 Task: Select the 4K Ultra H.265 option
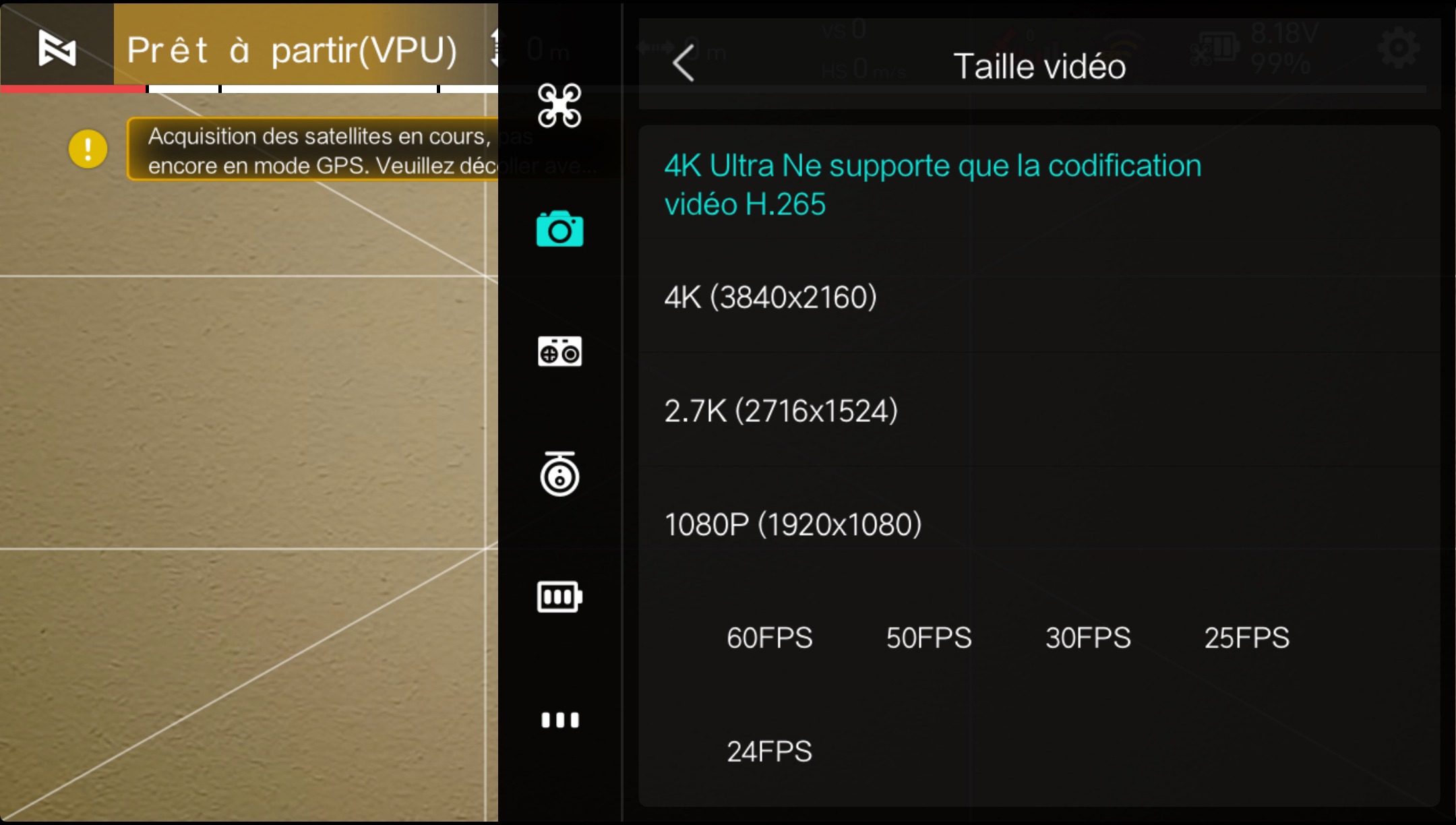(x=1039, y=184)
